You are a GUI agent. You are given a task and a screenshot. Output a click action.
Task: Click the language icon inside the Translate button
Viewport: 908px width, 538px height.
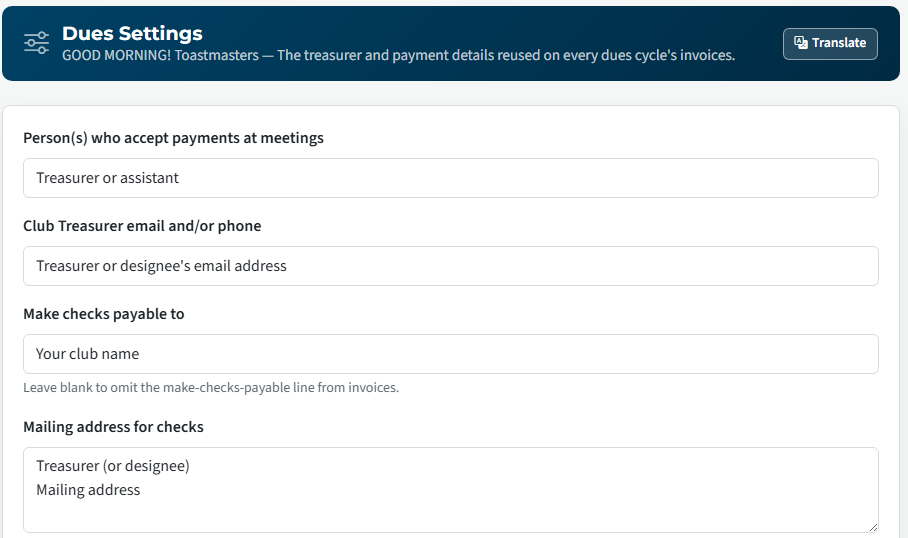pos(800,43)
